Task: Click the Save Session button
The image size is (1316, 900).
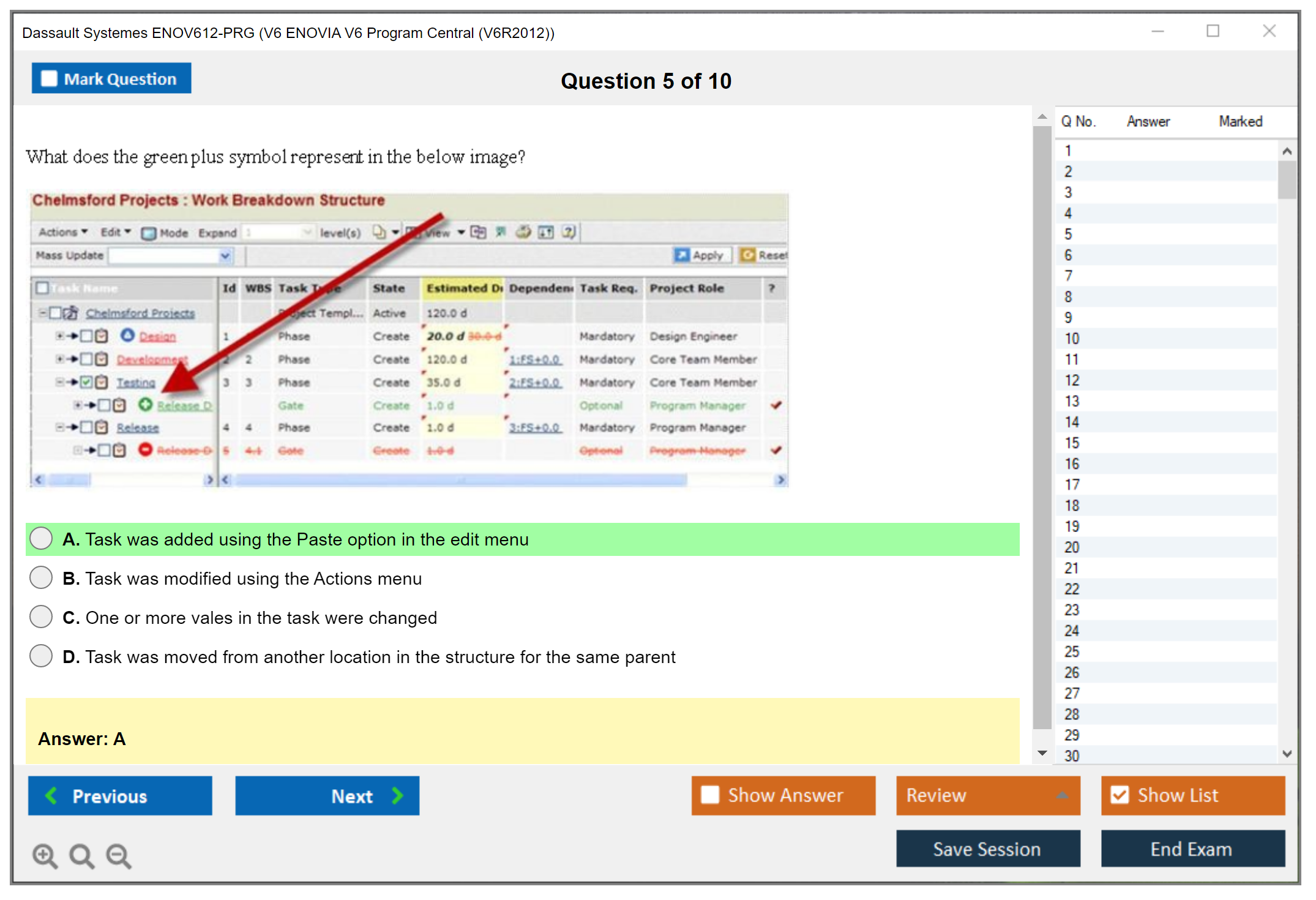Action: [987, 849]
